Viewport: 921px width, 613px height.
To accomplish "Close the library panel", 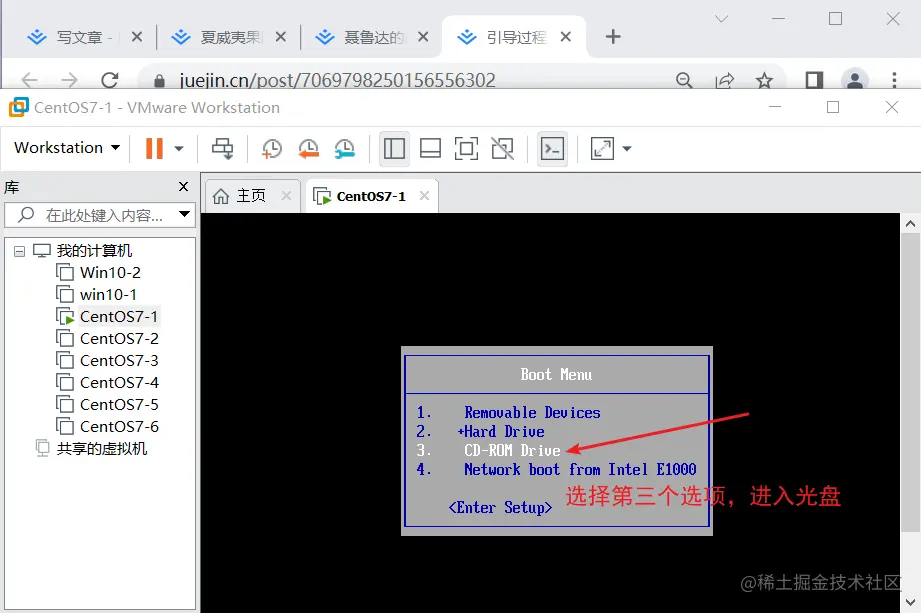I will pos(183,187).
